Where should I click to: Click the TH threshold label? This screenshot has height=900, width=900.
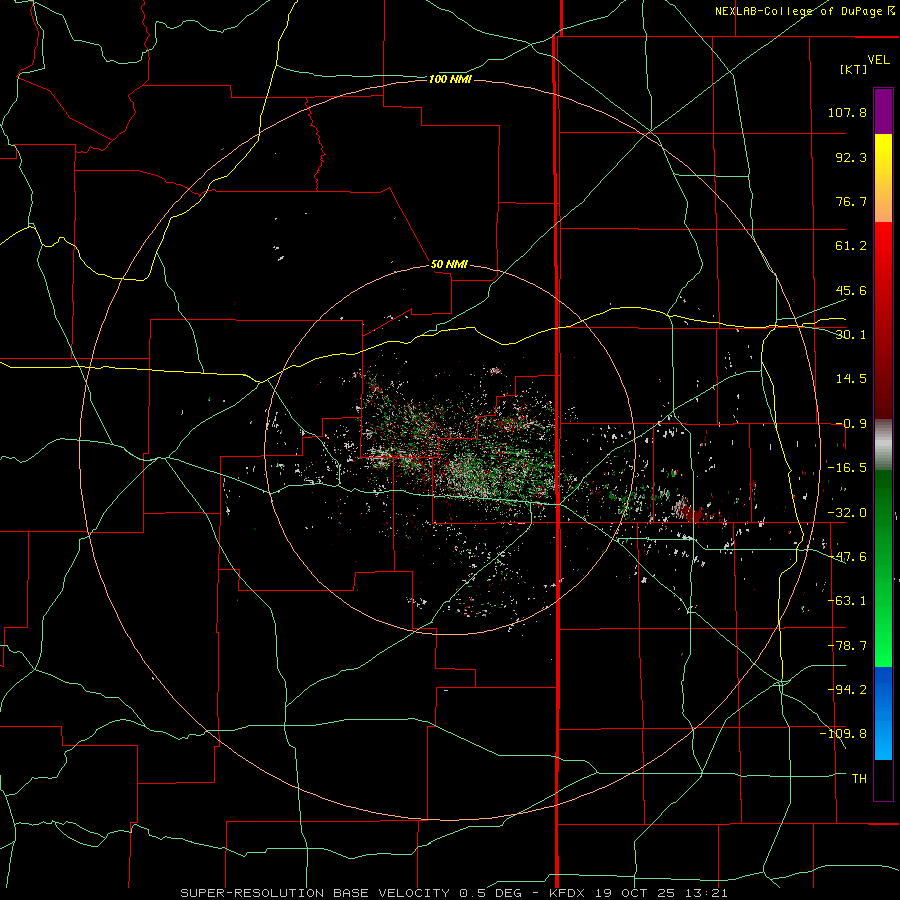point(859,779)
